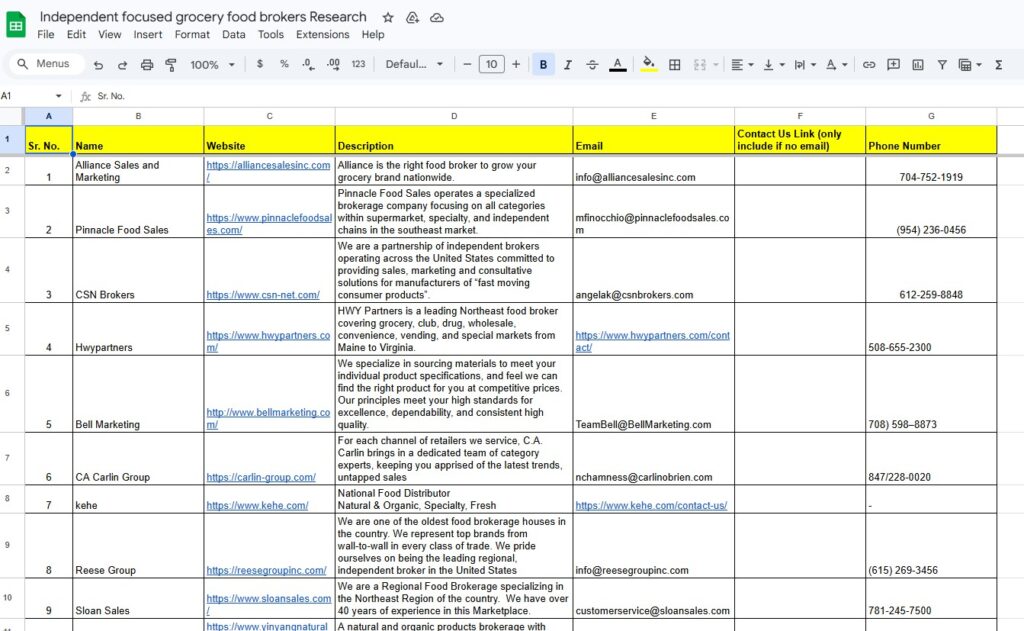Format as percent
This screenshot has height=631, width=1024.
284,64
